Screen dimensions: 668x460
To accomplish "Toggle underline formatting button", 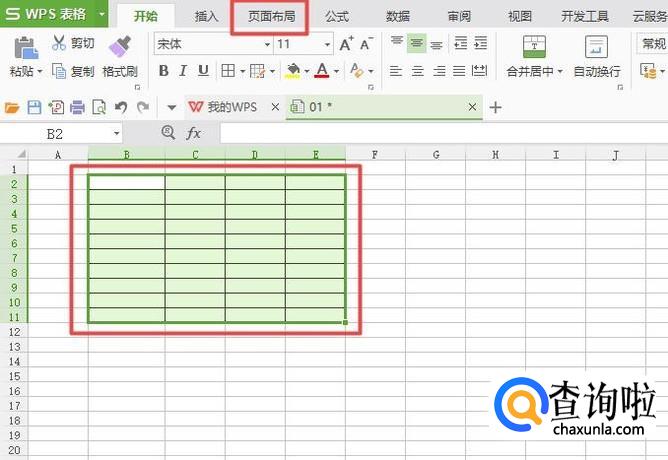I will pyautogui.click(x=204, y=71).
